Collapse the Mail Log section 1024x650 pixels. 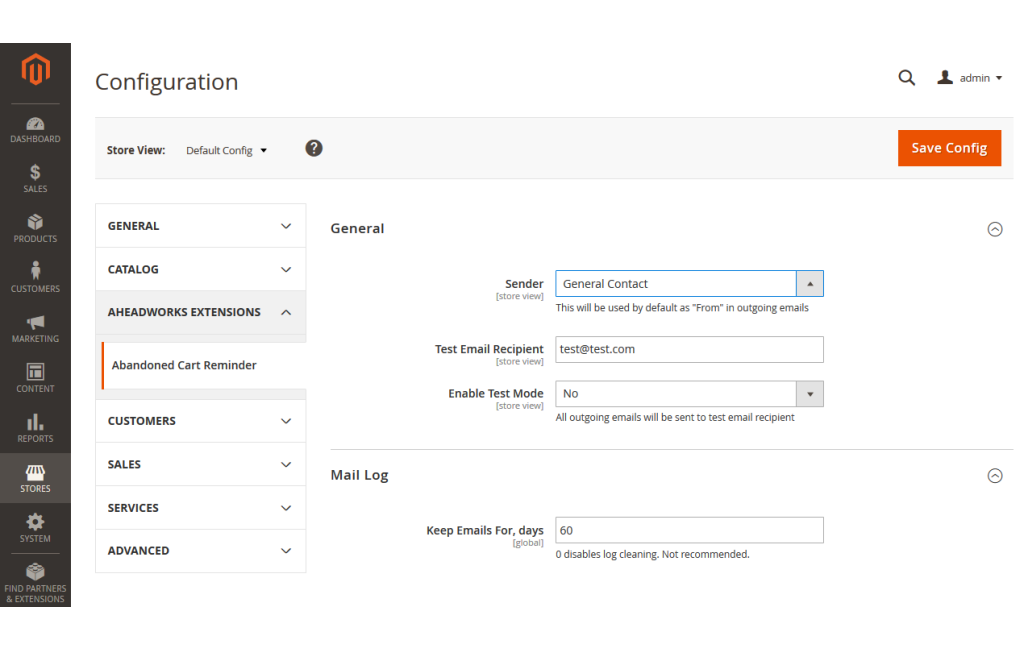[995, 476]
